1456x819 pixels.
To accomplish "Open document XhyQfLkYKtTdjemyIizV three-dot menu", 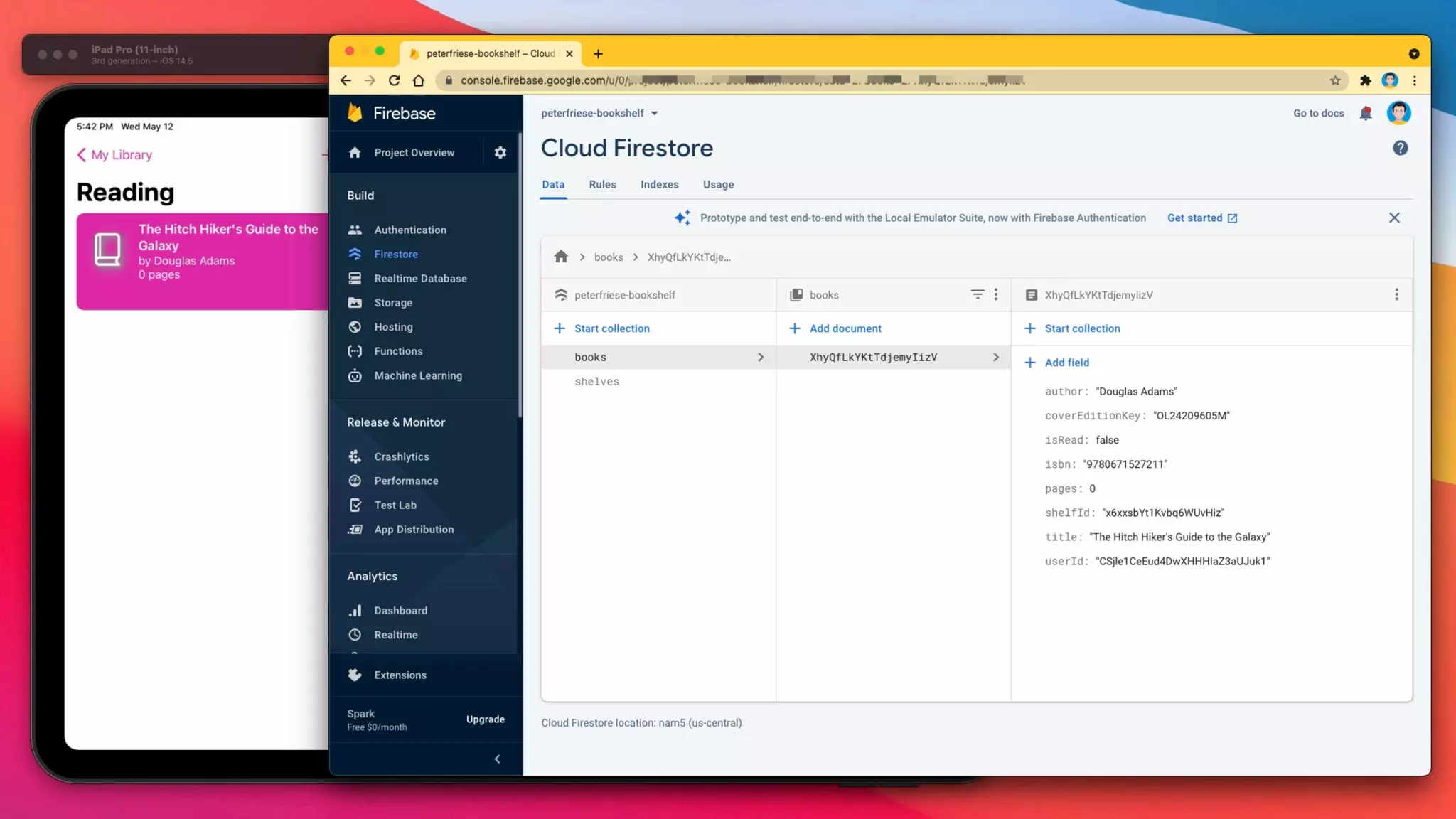I will point(1396,294).
